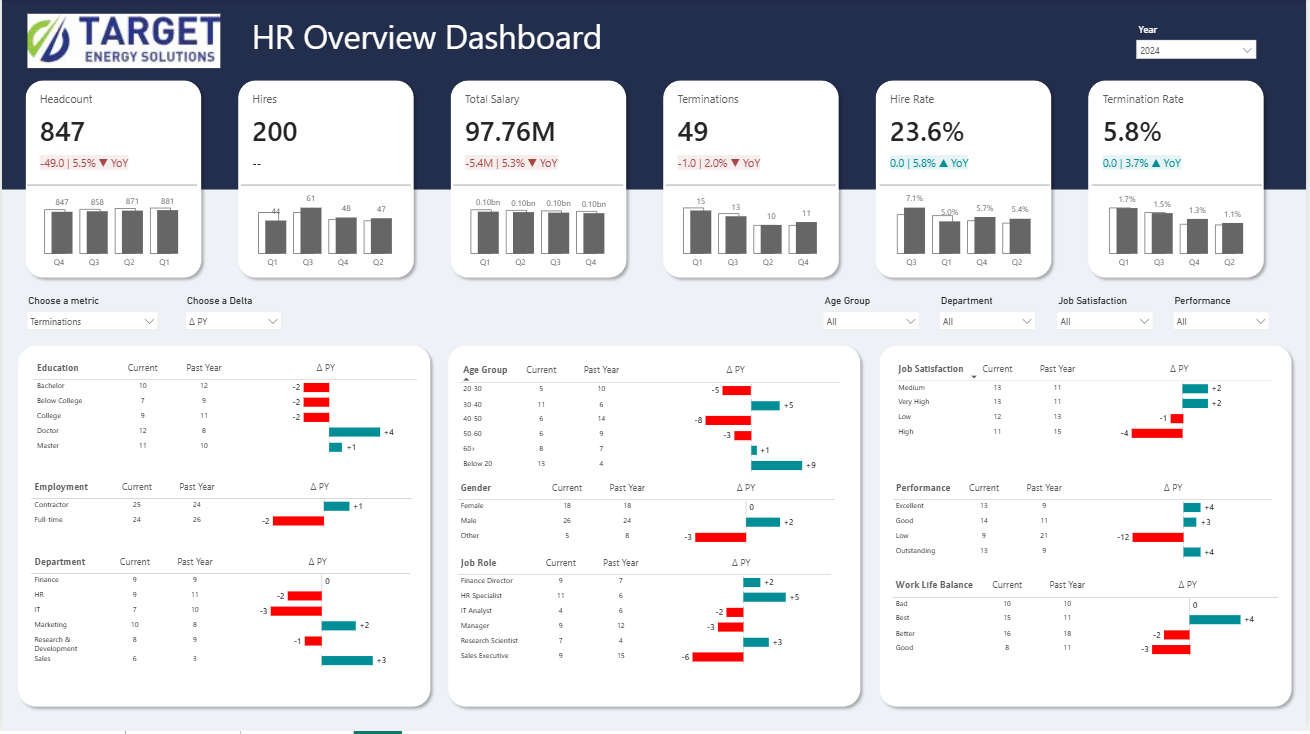Click Headcount YoY change -49.0 | 5.5%
This screenshot has height=734, width=1310.
pos(84,163)
